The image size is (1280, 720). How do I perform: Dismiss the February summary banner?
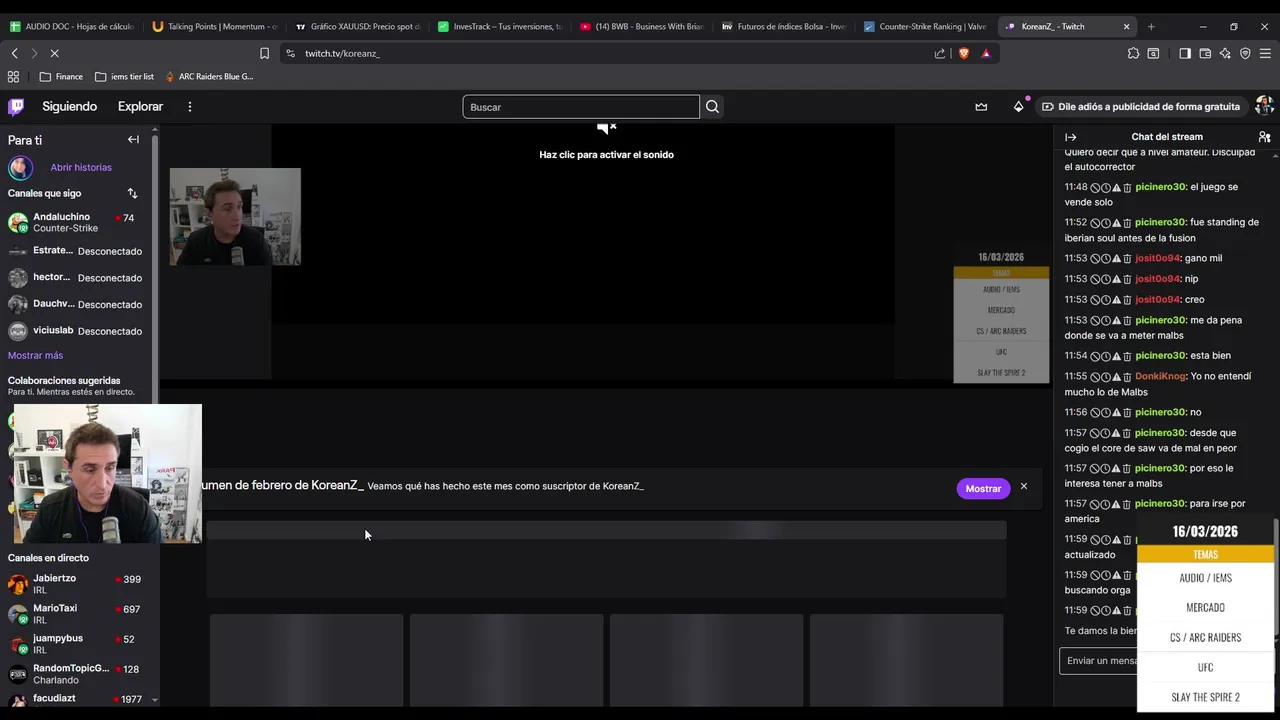tap(1023, 487)
